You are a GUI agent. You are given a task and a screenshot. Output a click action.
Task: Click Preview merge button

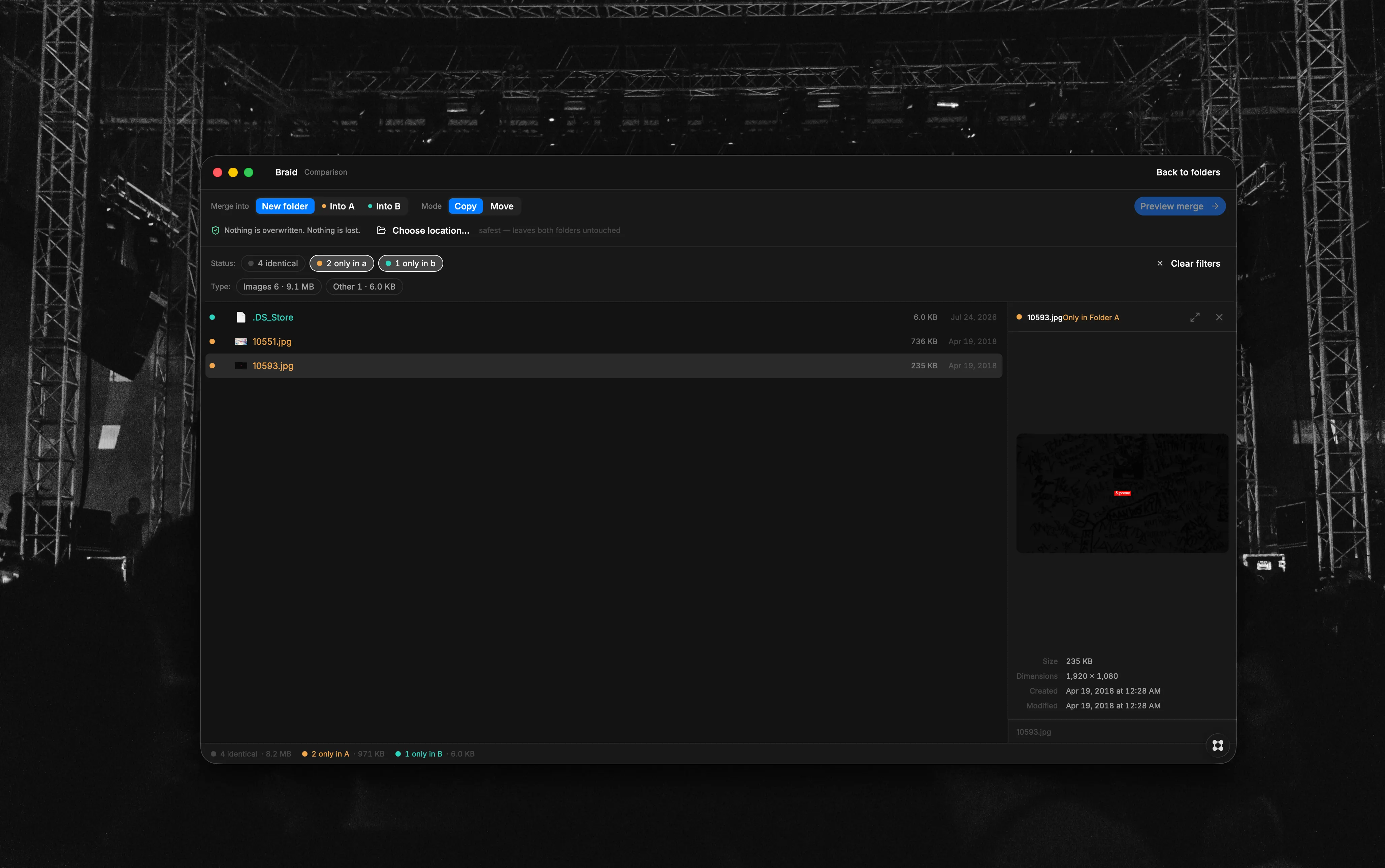click(1180, 206)
